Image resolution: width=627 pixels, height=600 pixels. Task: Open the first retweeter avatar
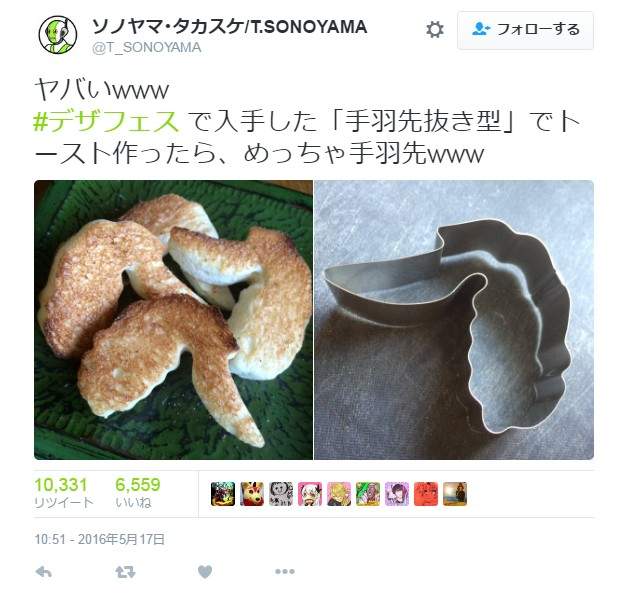[223, 494]
